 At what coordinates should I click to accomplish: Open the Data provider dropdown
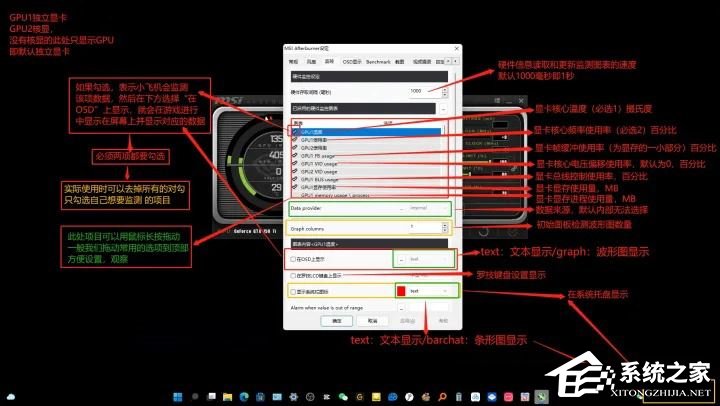coord(428,208)
